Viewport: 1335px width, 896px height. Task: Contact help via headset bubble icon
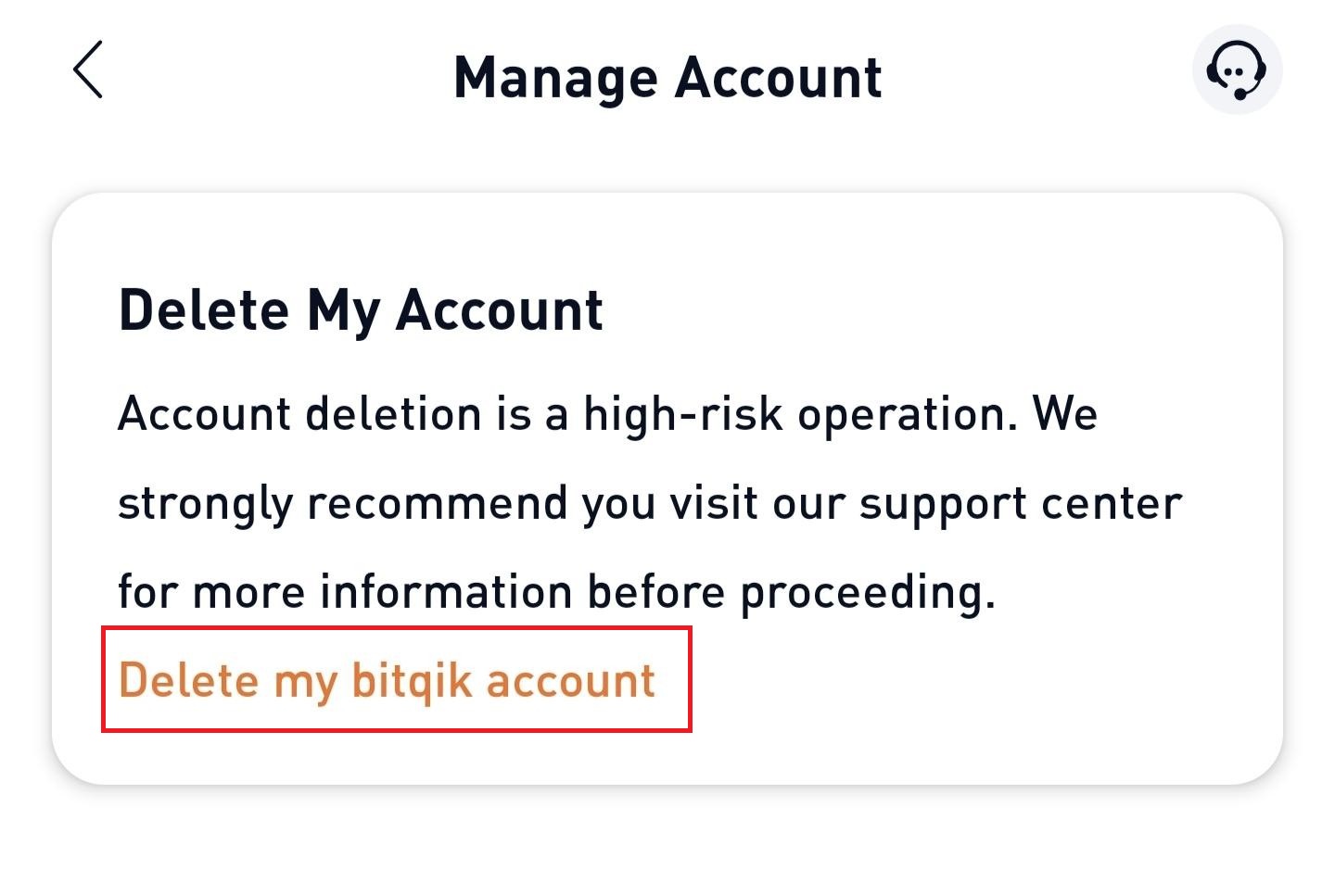click(1237, 70)
